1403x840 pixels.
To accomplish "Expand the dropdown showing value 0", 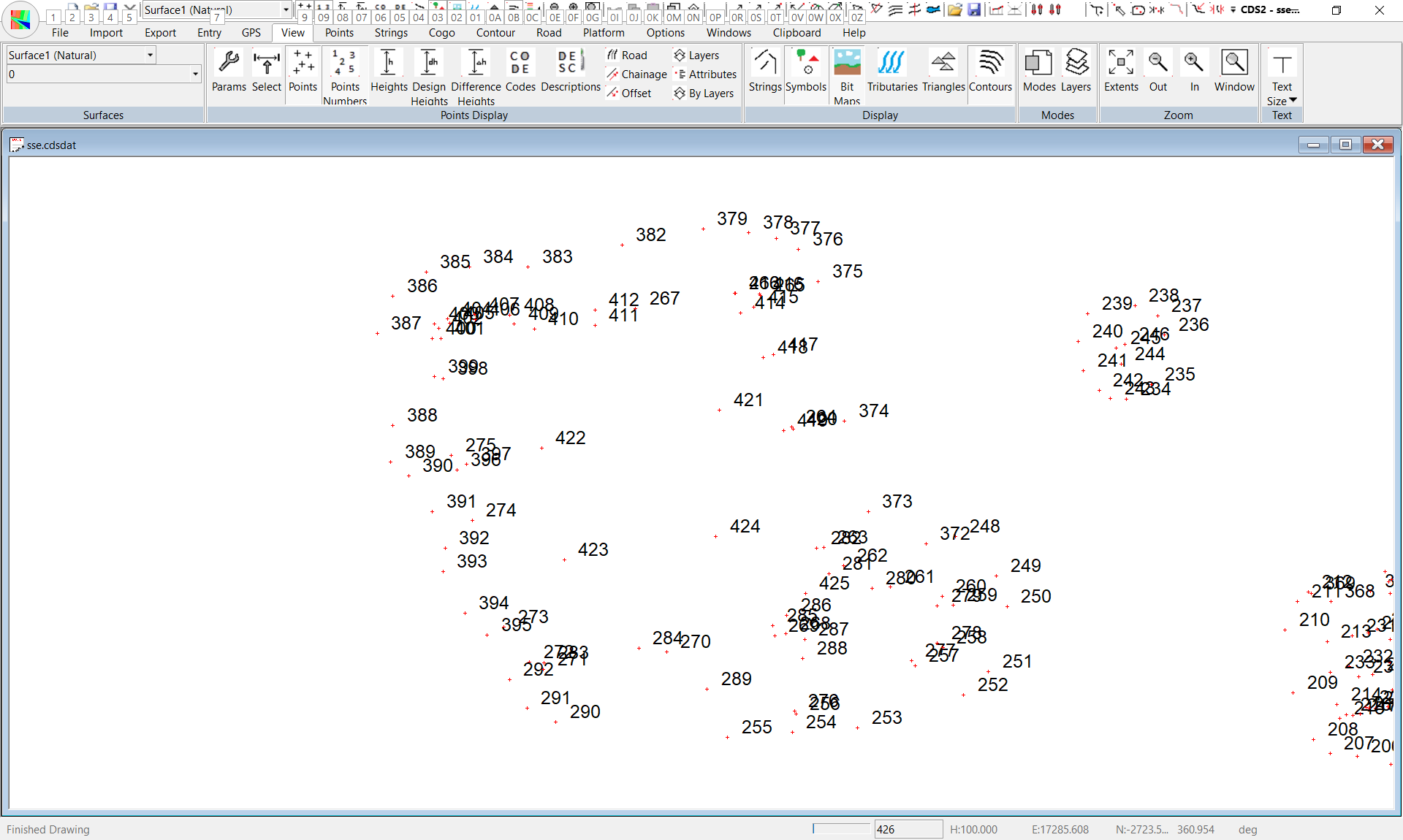I will (195, 74).
